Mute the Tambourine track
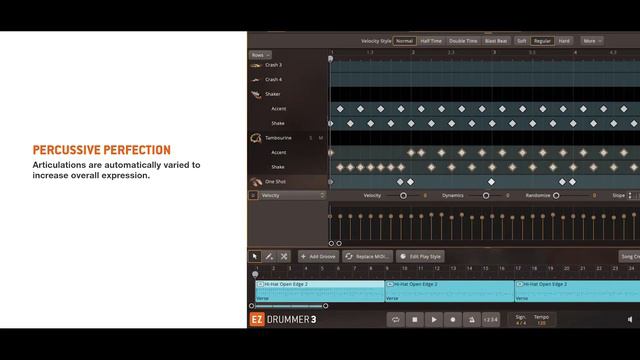Screen dimensions: 640x360 [321, 138]
